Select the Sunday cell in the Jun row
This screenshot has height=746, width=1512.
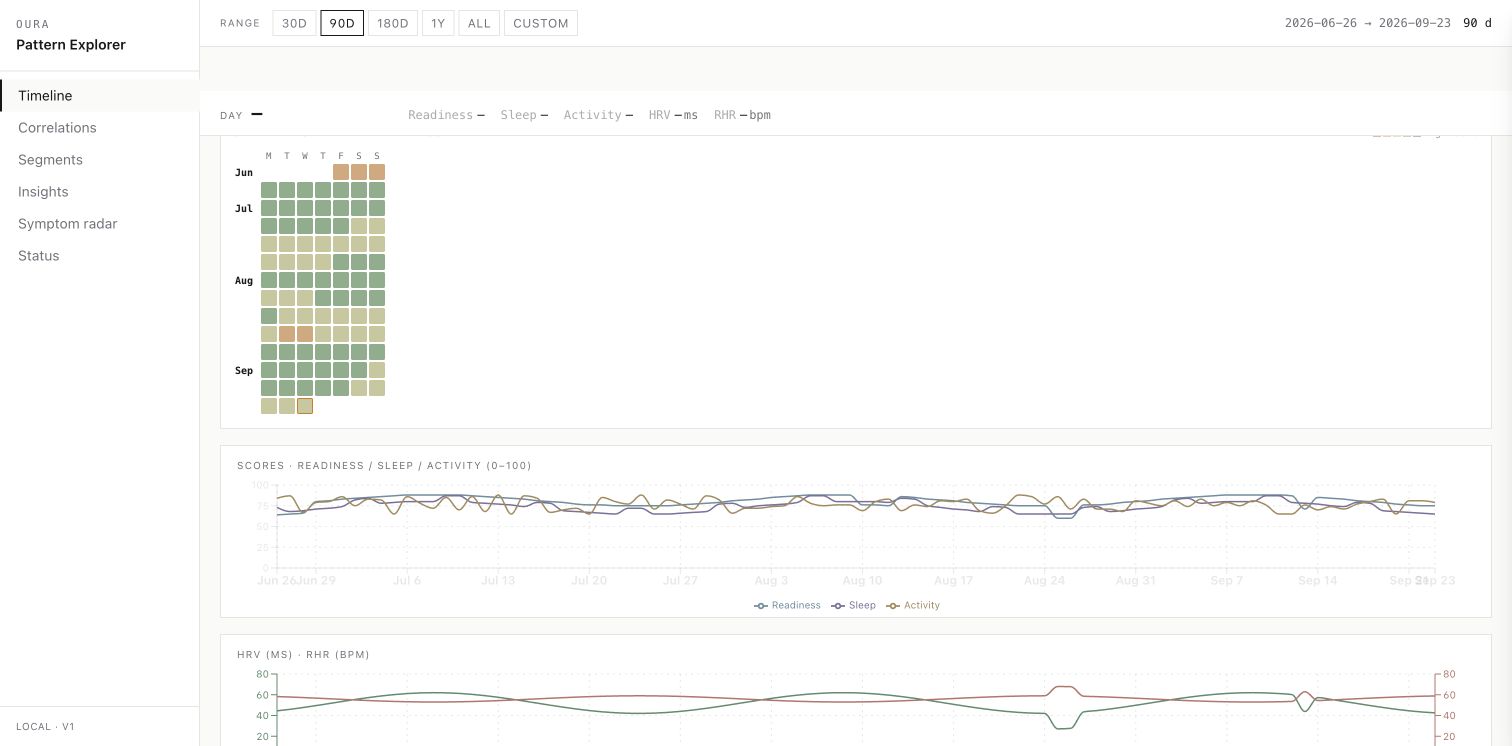[x=377, y=172]
